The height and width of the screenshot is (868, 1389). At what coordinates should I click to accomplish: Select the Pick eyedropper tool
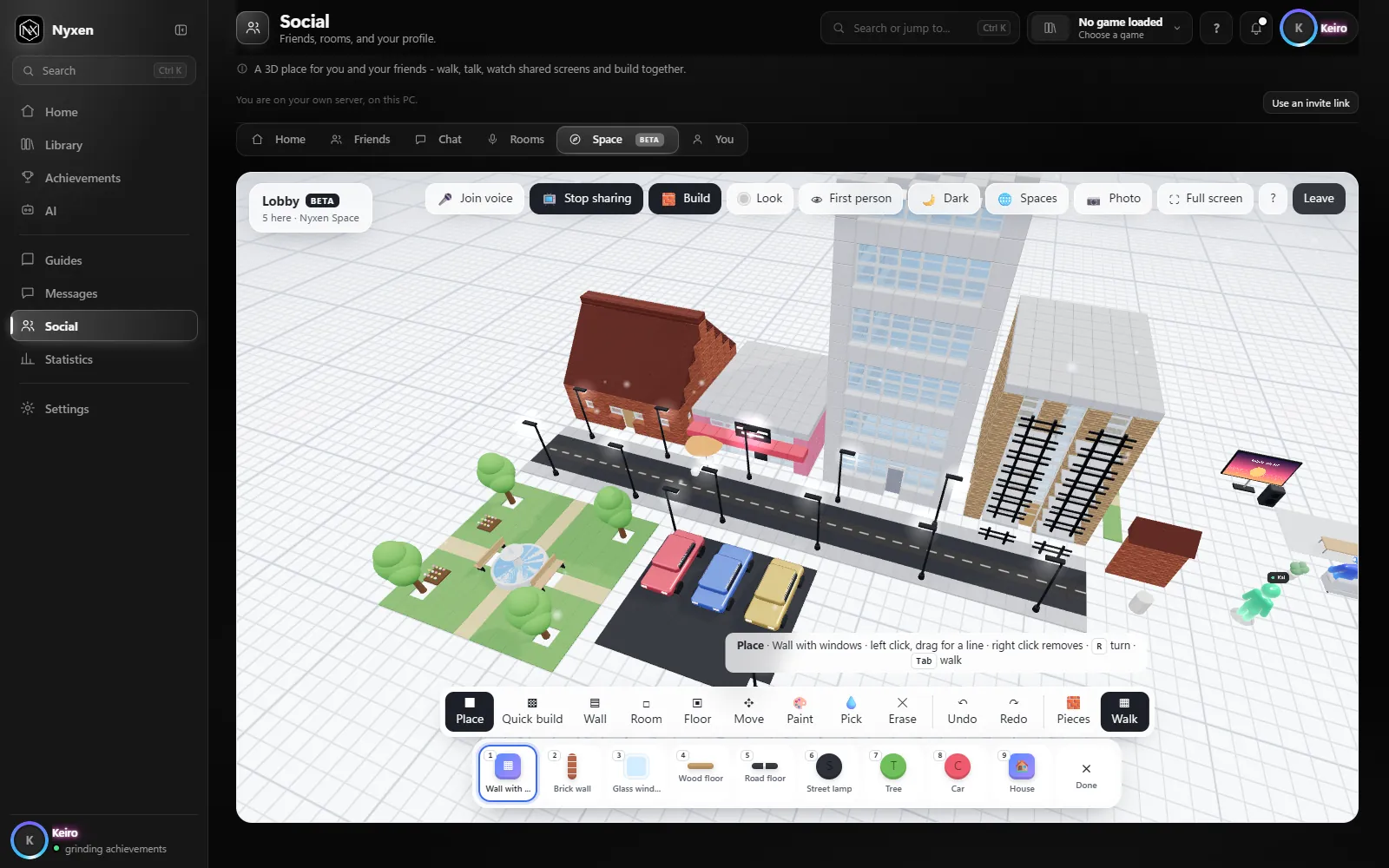(x=851, y=712)
